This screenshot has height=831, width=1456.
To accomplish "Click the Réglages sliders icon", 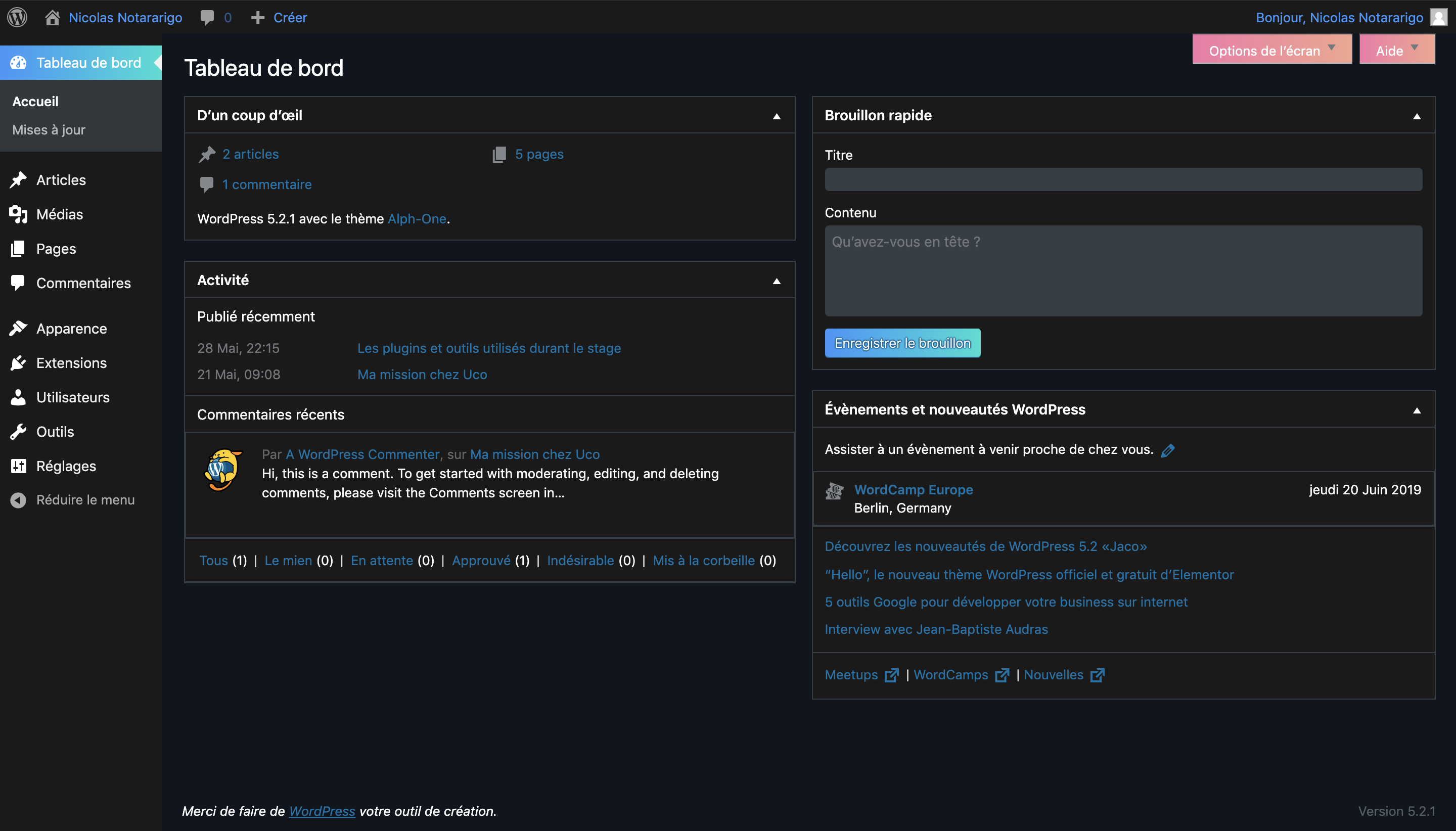I will 18,466.
